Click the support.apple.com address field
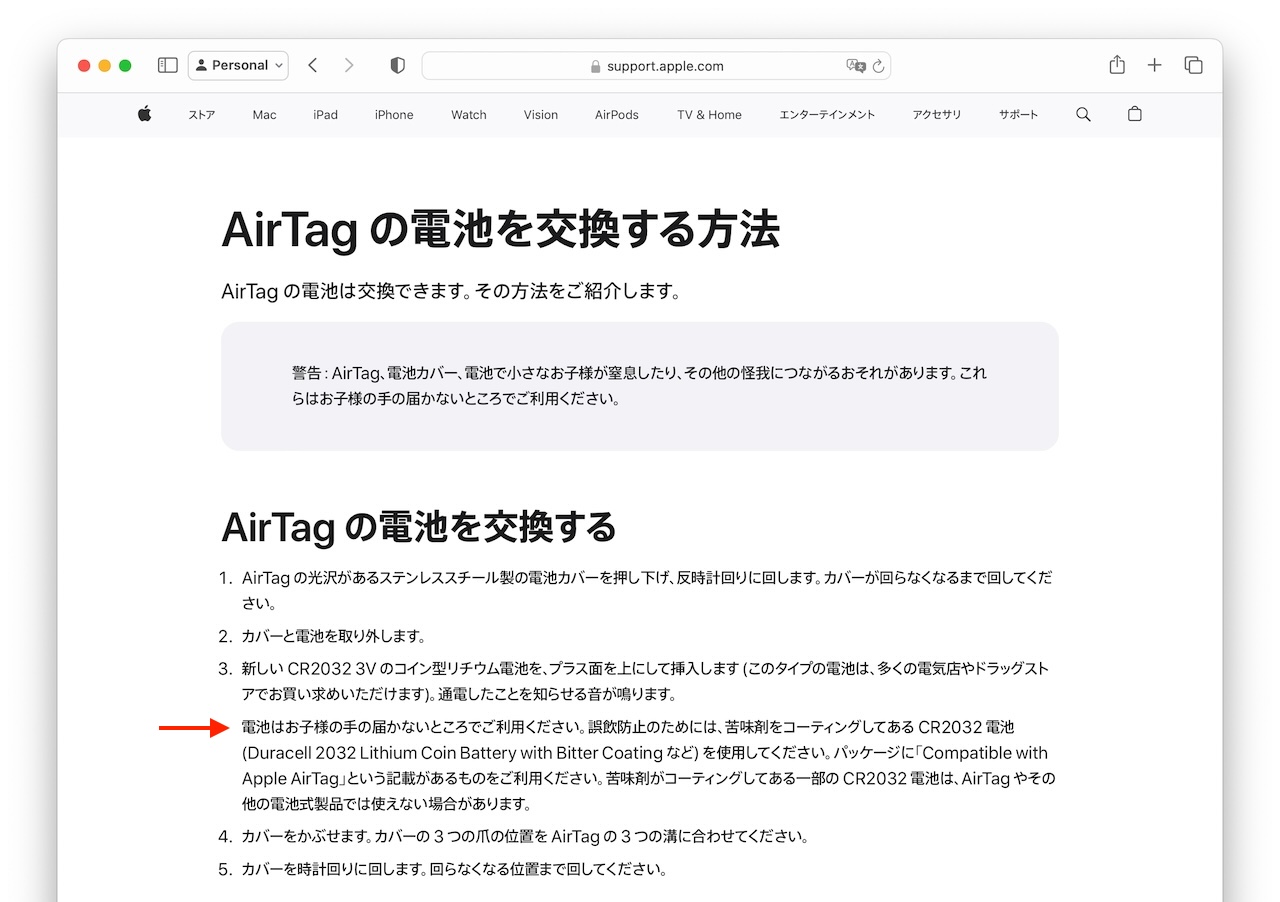1280x902 pixels. (656, 66)
